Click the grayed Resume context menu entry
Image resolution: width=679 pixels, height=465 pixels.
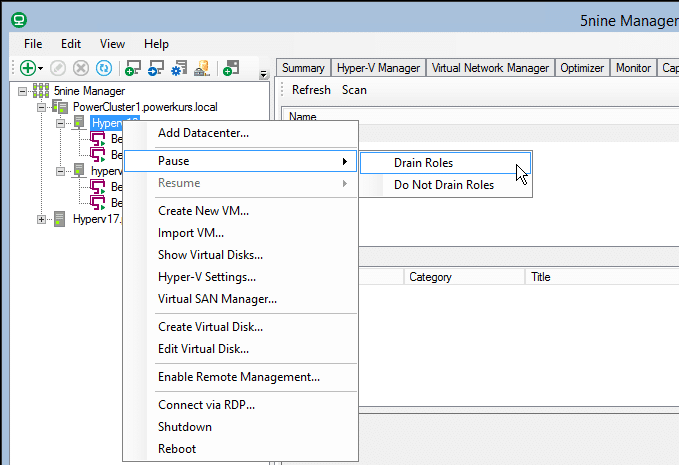(240, 183)
